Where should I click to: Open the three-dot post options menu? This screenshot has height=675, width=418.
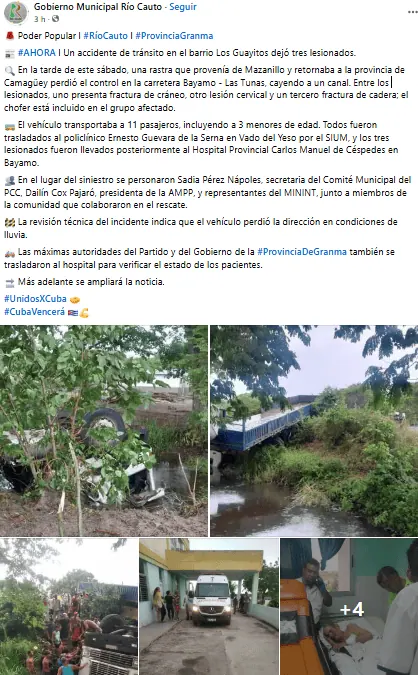point(412,12)
